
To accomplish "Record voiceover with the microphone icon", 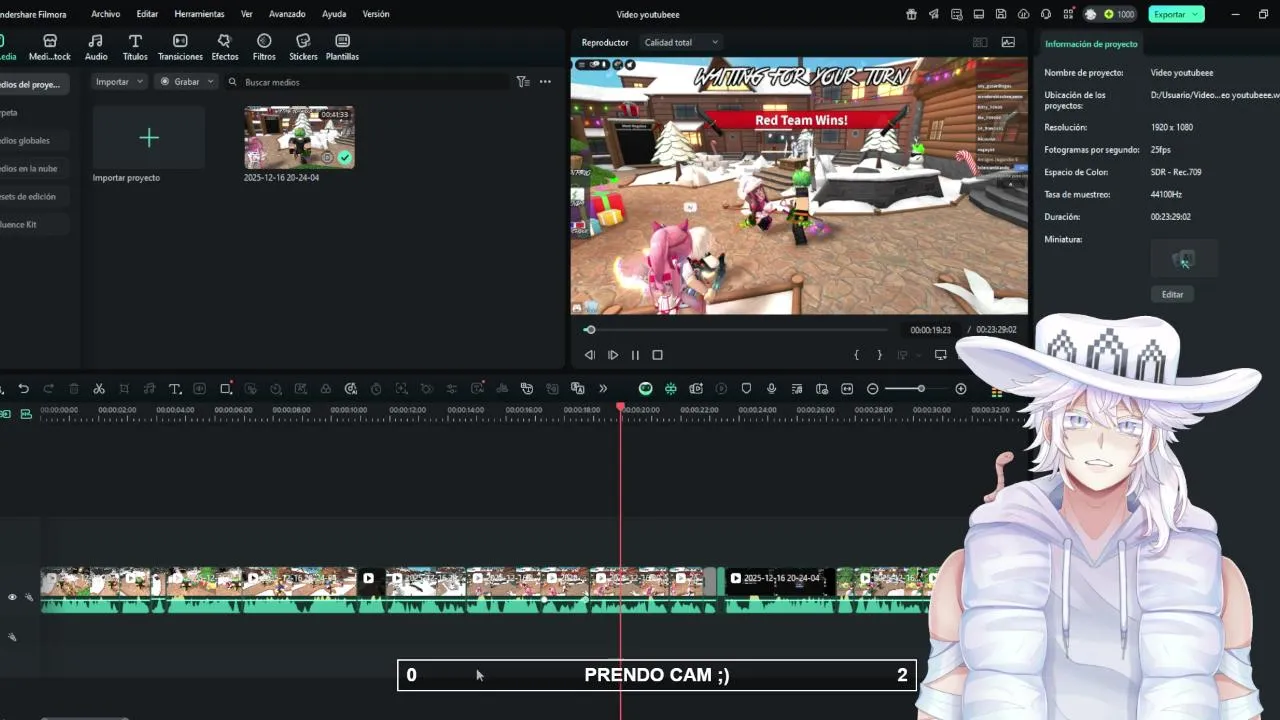I will (771, 389).
